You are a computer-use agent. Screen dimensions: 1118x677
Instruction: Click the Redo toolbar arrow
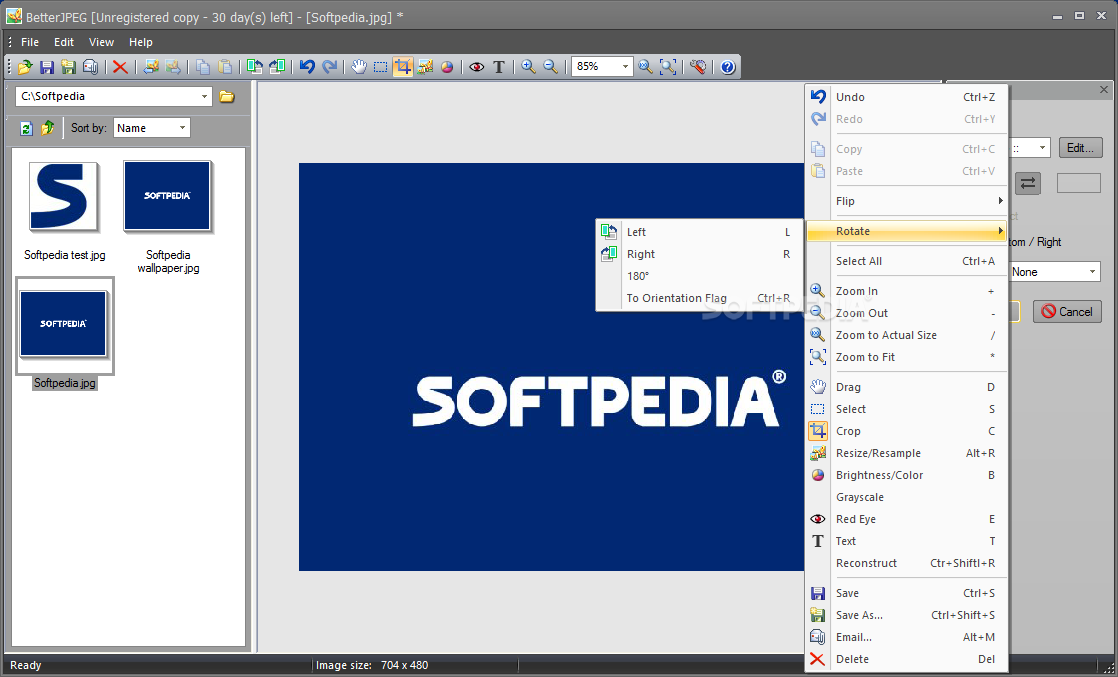tap(329, 67)
